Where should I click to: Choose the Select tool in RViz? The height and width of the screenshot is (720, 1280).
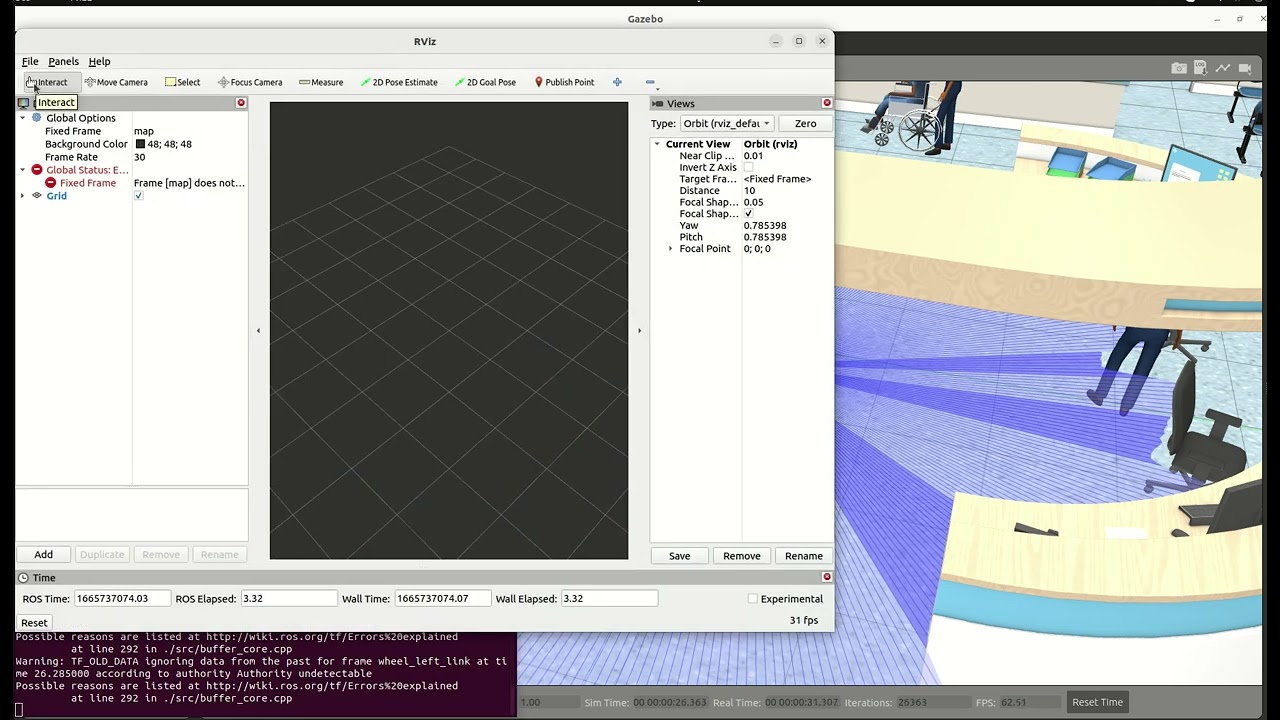182,82
